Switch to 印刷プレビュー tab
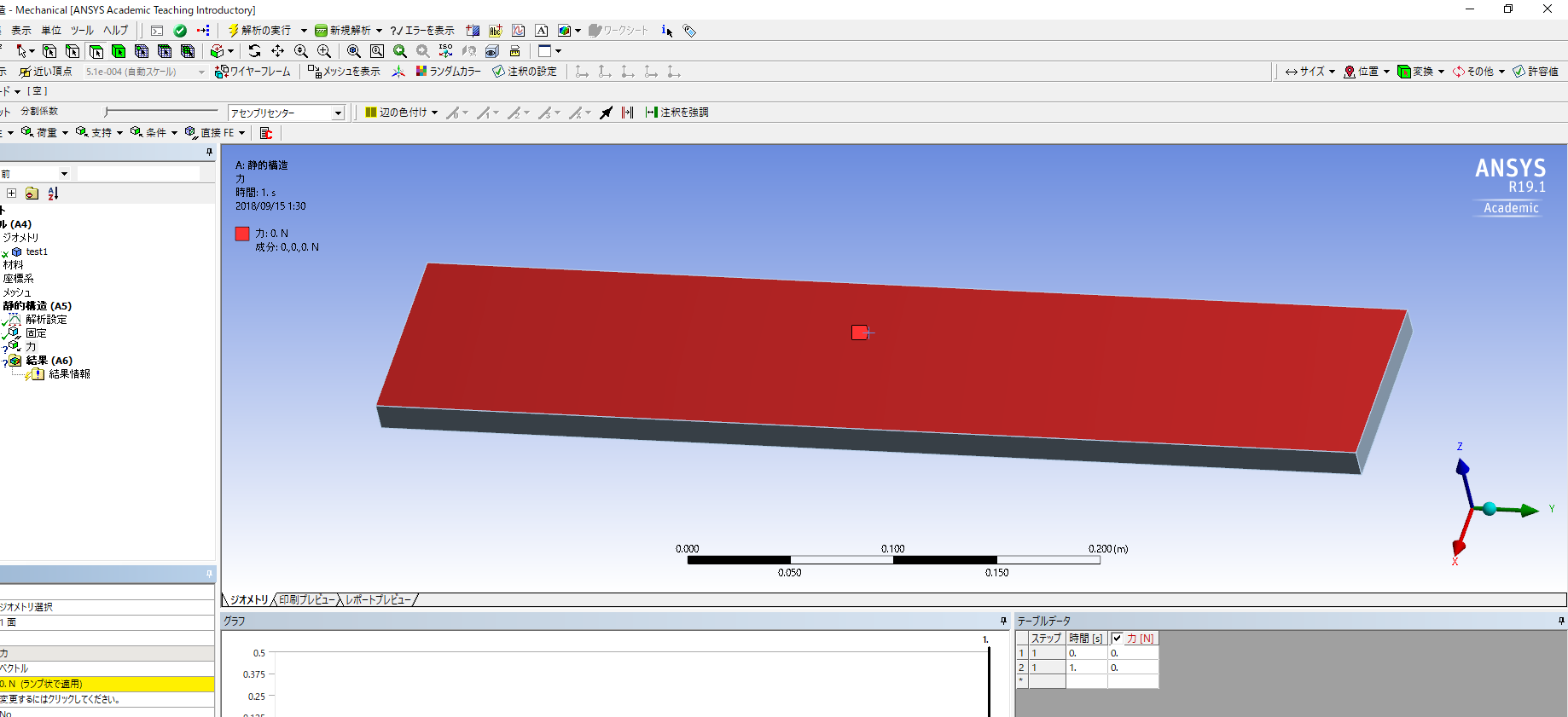This screenshot has width=1568, height=717. 307,600
